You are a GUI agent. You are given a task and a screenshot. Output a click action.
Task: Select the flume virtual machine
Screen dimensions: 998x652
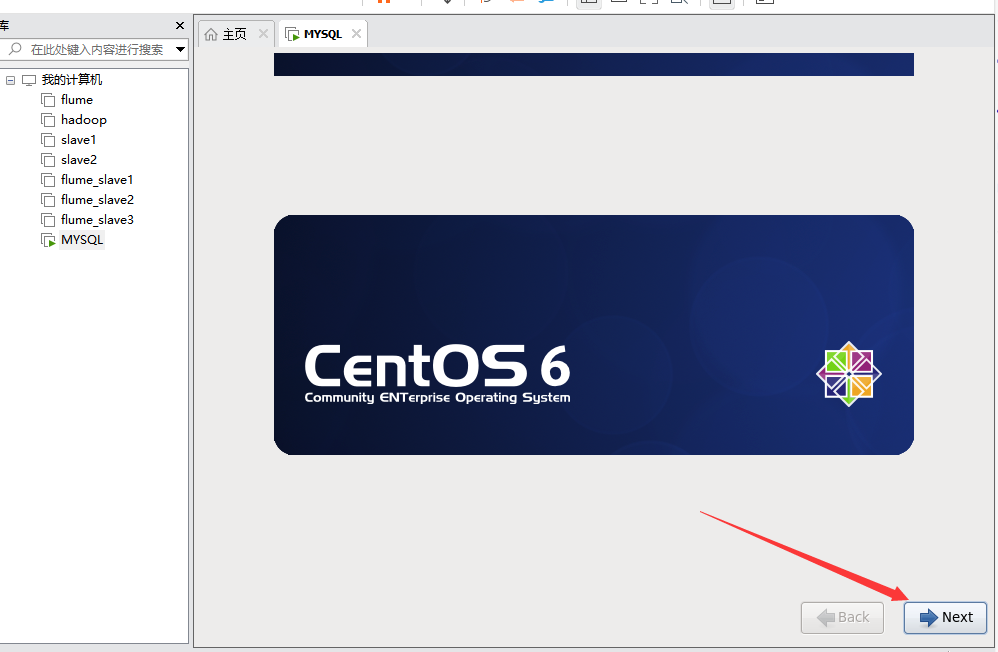(76, 100)
